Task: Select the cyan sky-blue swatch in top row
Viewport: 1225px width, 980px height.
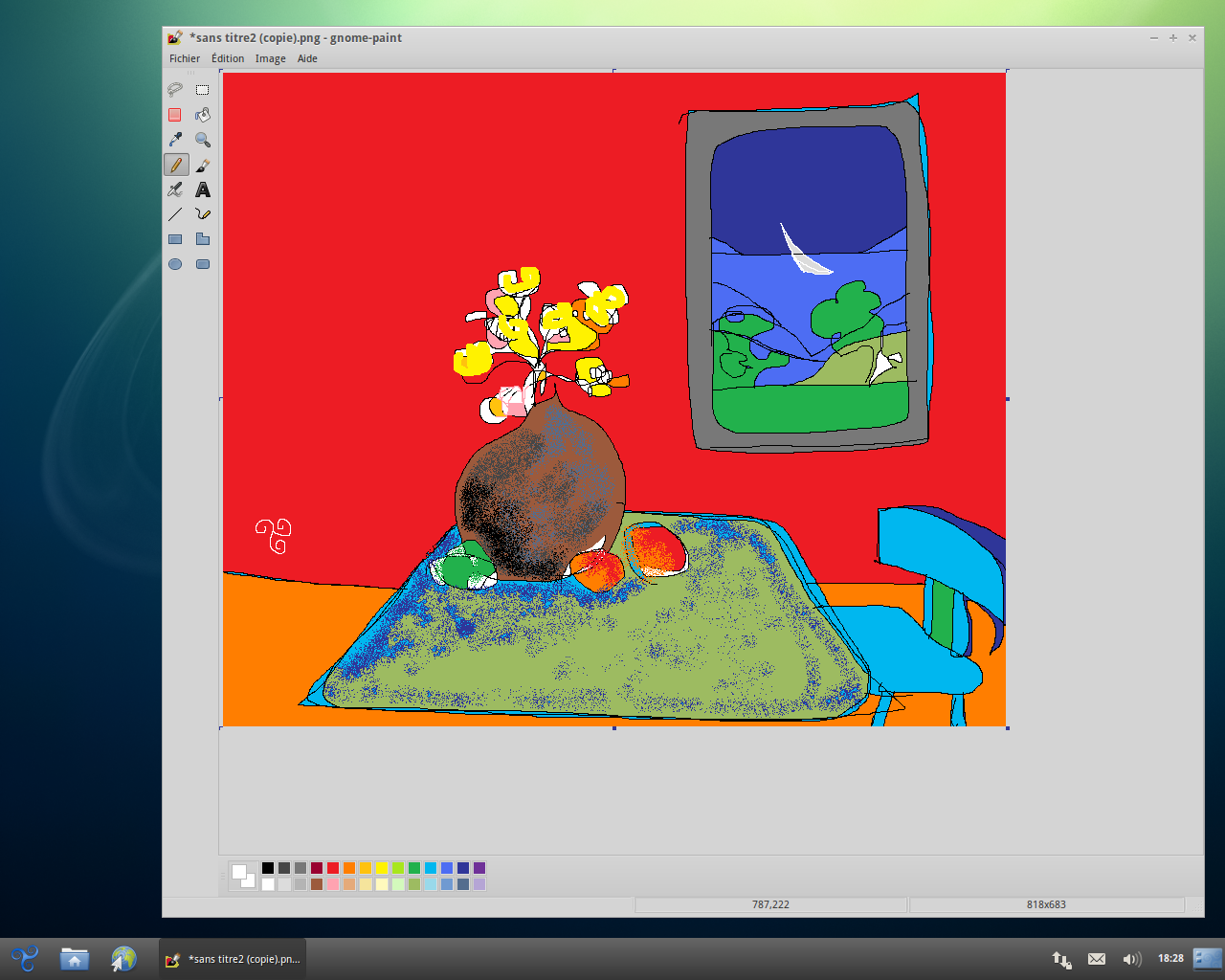Action: pyautogui.click(x=431, y=868)
